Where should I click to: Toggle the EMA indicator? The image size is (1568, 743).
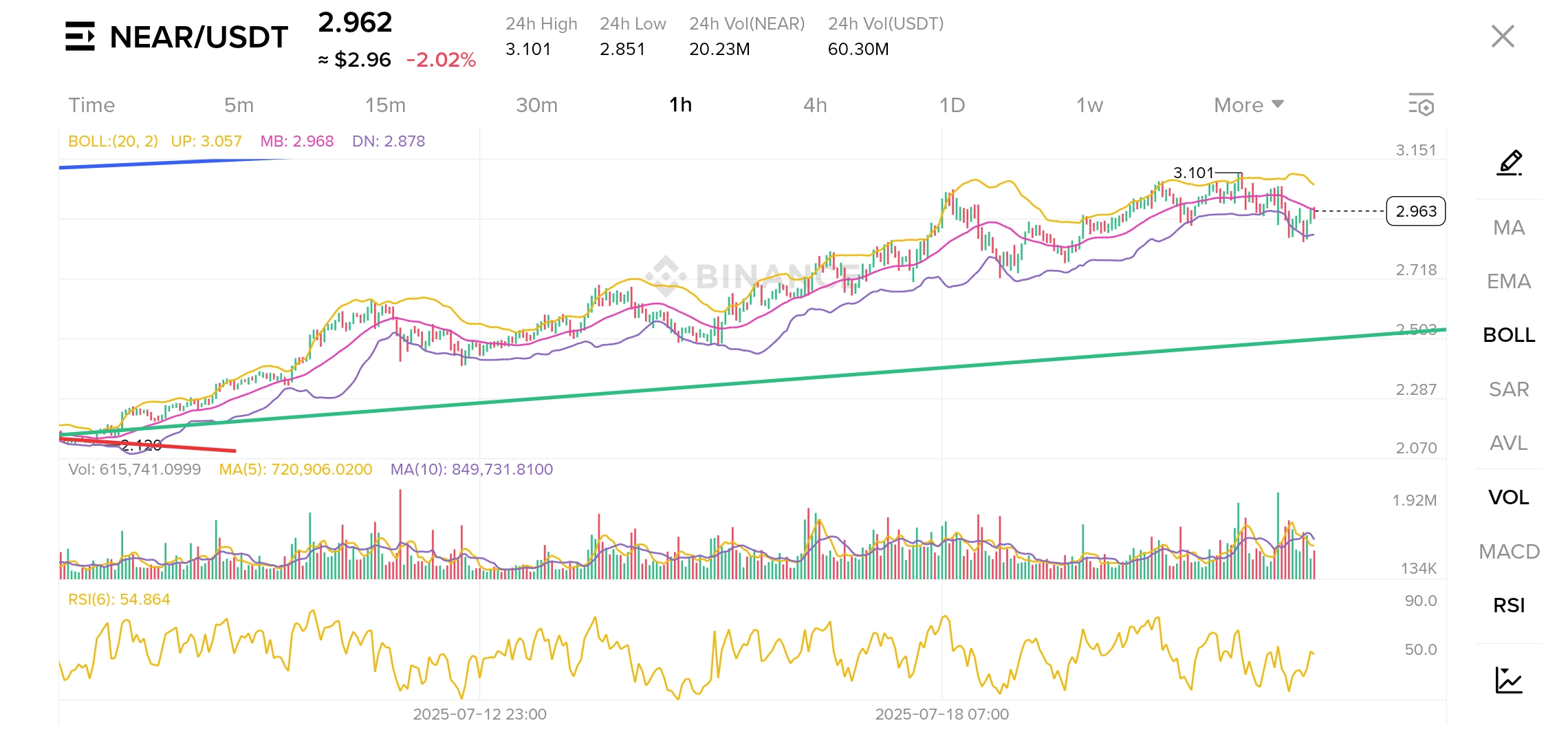pos(1509,281)
